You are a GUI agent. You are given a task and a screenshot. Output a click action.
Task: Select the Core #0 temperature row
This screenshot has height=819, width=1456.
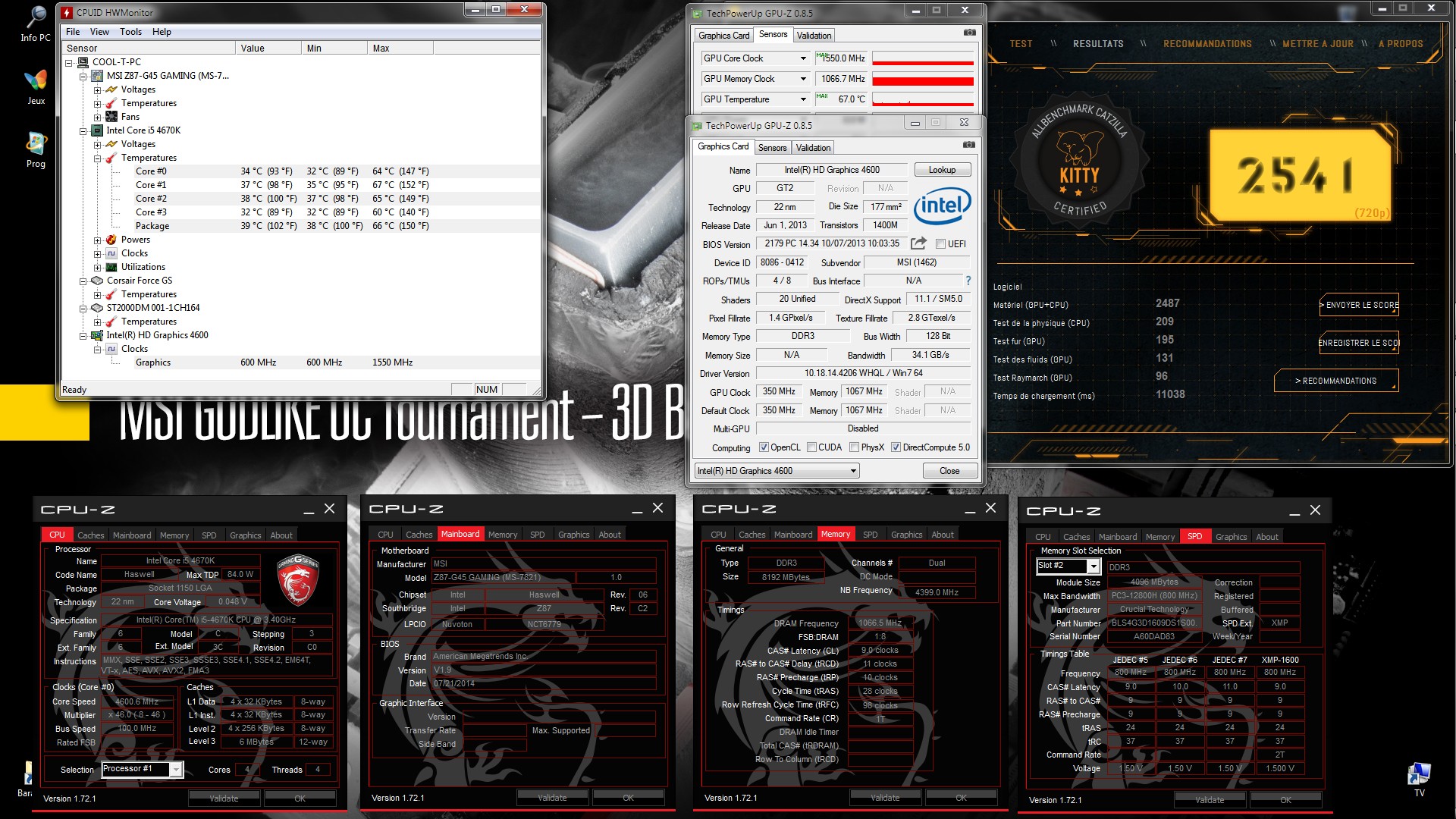coord(302,171)
